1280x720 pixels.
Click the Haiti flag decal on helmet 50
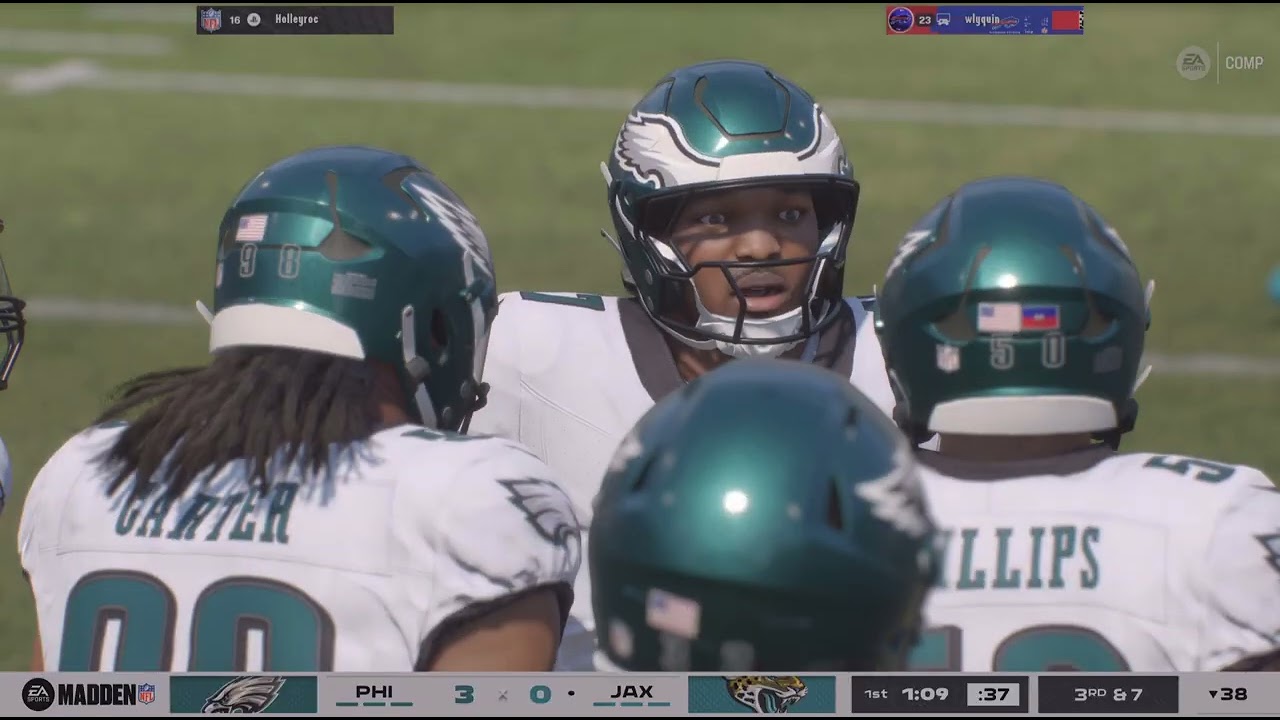1040,317
